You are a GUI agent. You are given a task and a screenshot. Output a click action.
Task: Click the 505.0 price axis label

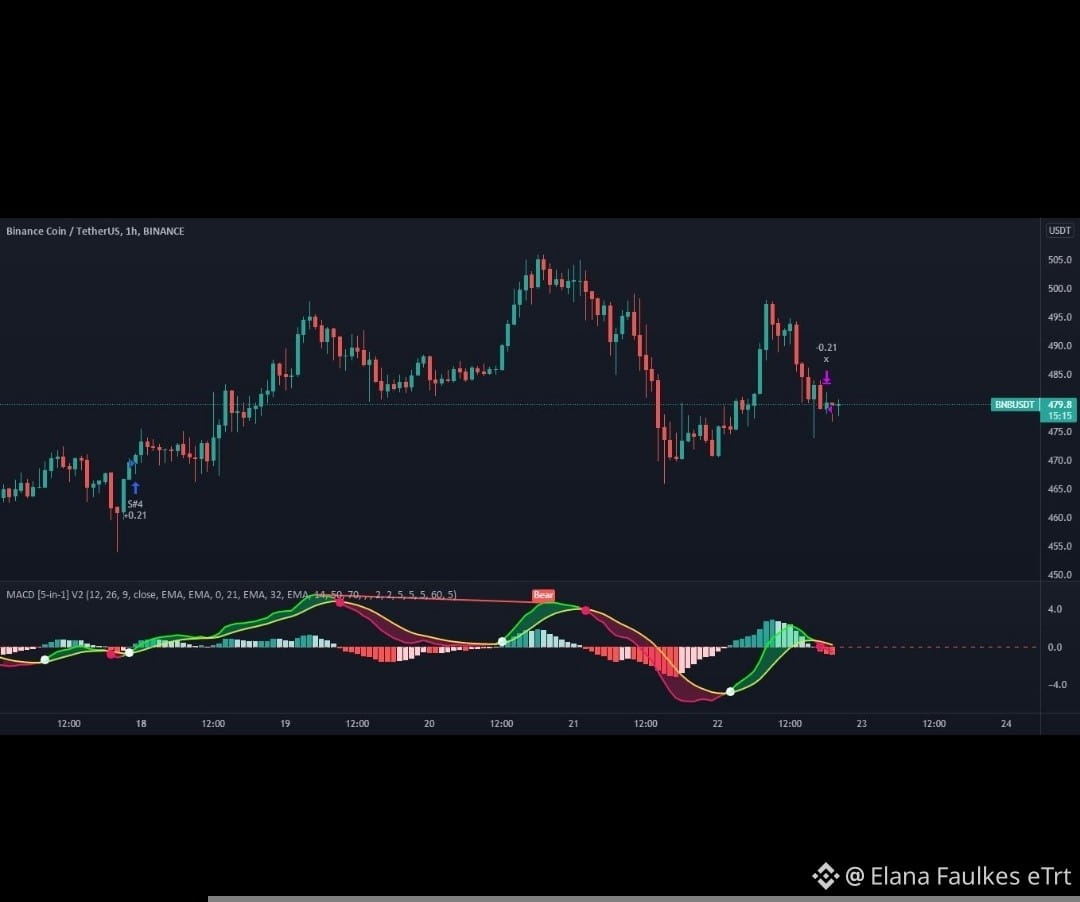pyautogui.click(x=1059, y=260)
